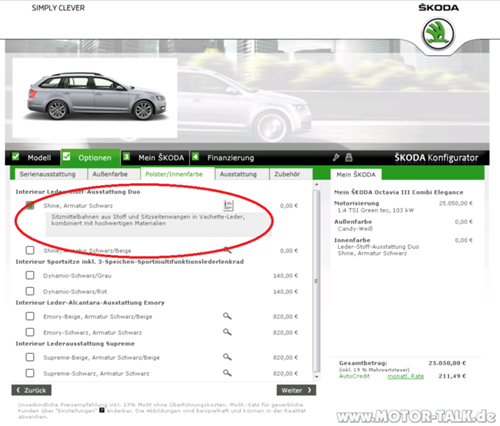500x426 pixels.
Task: Click the Octavia Combi car thumbnail
Action: (x=95, y=98)
